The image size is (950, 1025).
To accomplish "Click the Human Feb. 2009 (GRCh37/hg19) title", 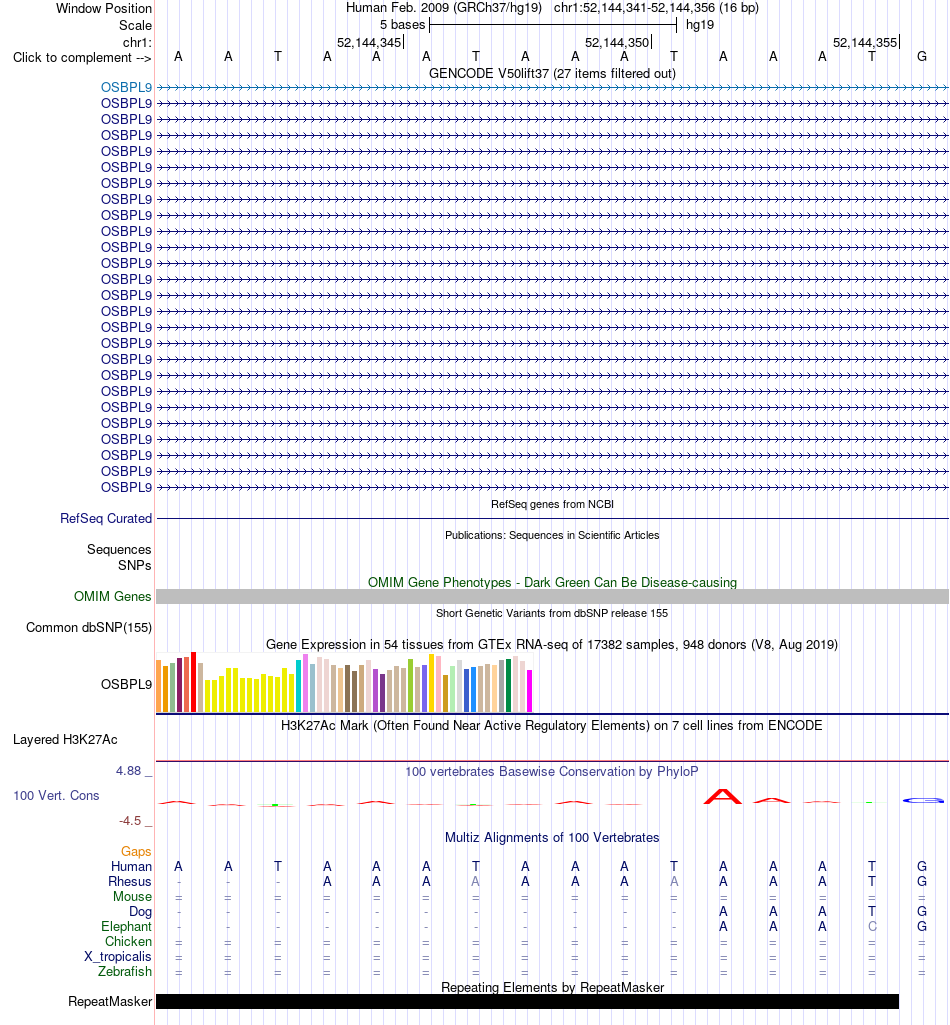I will point(443,8).
